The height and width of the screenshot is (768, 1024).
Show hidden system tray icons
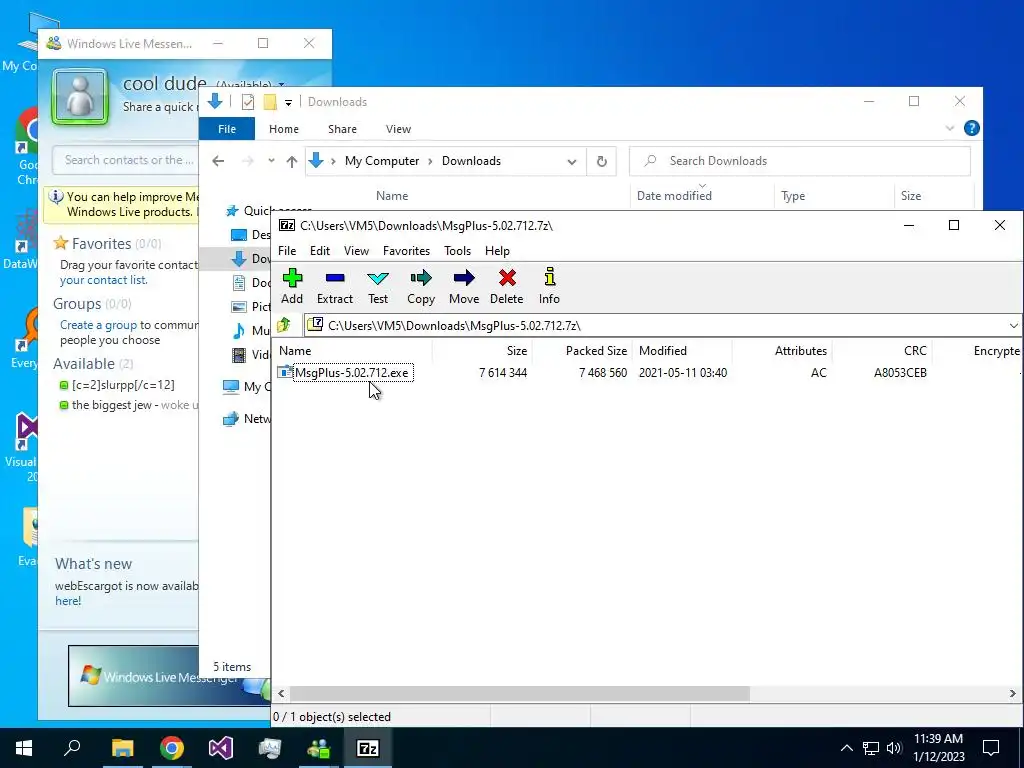tap(846, 748)
